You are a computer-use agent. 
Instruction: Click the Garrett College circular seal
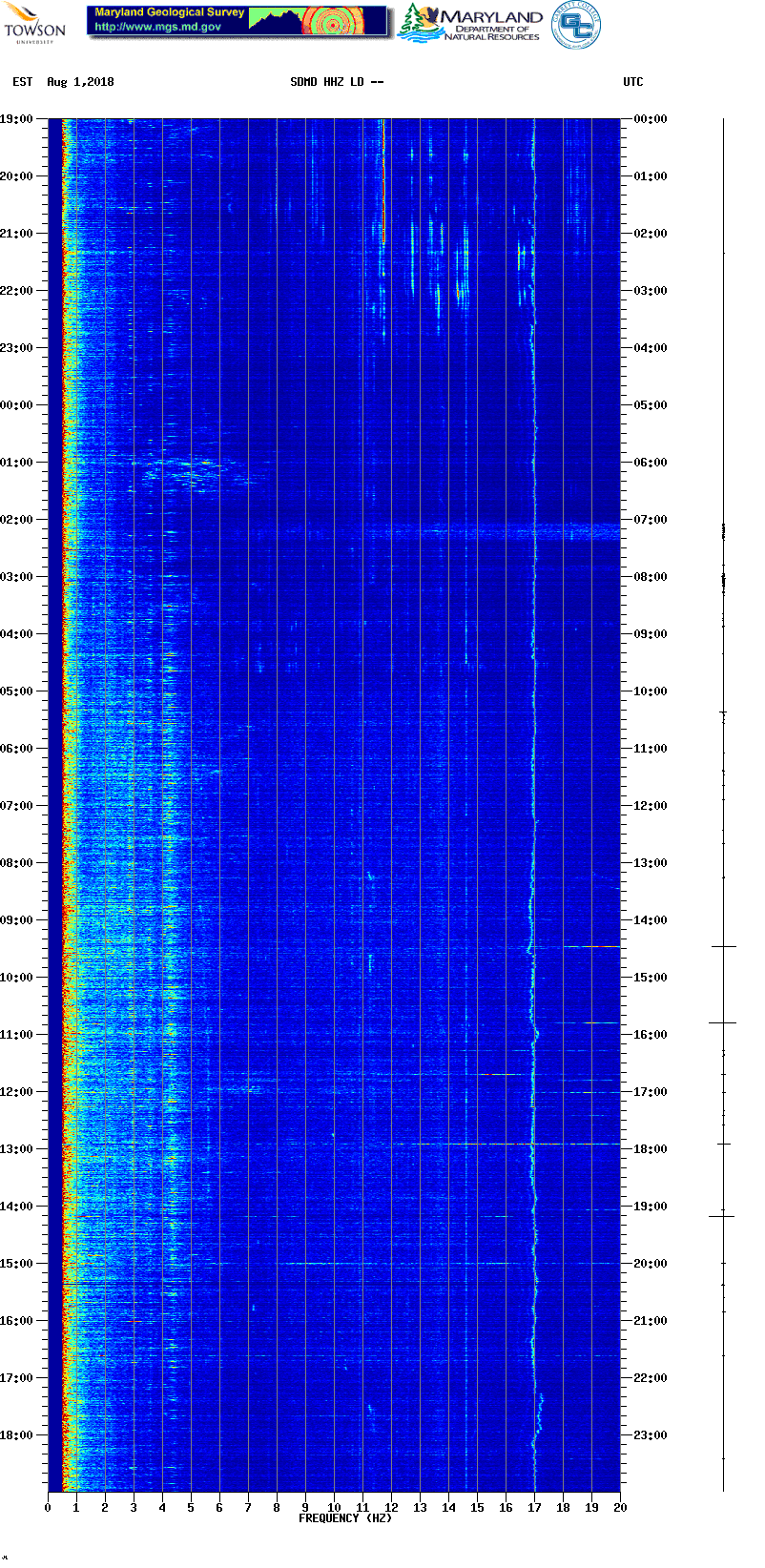point(576,24)
